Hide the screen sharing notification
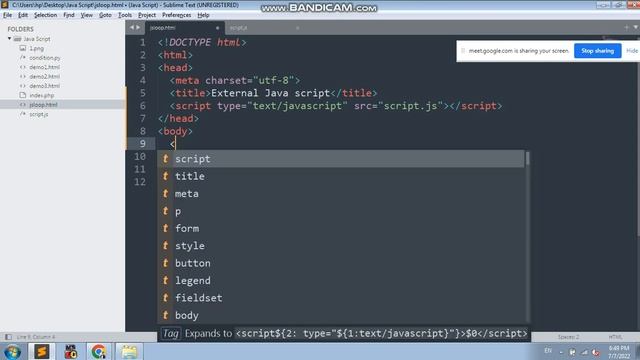This screenshot has width=640, height=360. (x=632, y=51)
